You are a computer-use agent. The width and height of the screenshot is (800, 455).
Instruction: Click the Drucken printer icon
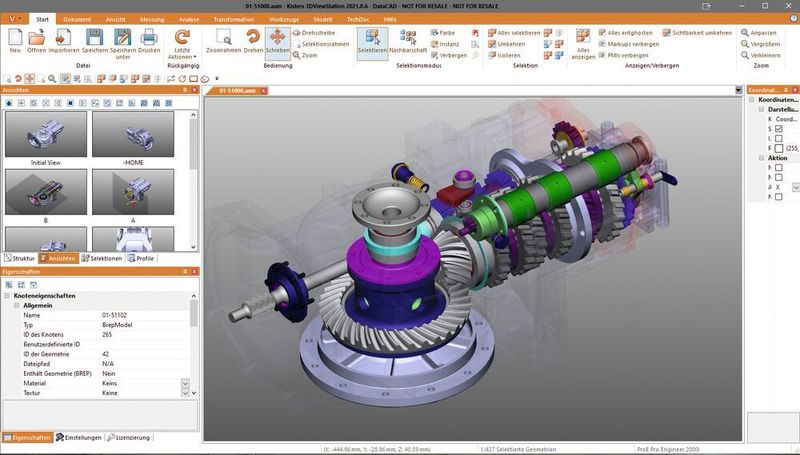pyautogui.click(x=149, y=37)
